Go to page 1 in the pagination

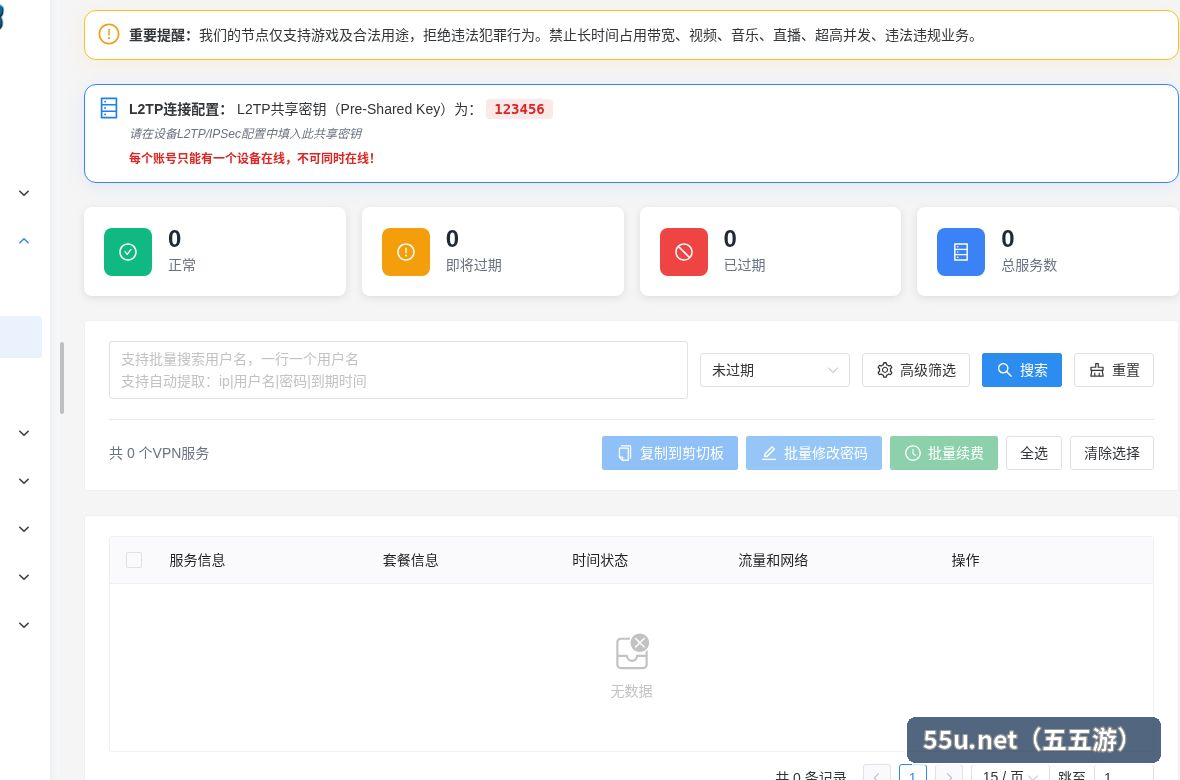point(913,774)
